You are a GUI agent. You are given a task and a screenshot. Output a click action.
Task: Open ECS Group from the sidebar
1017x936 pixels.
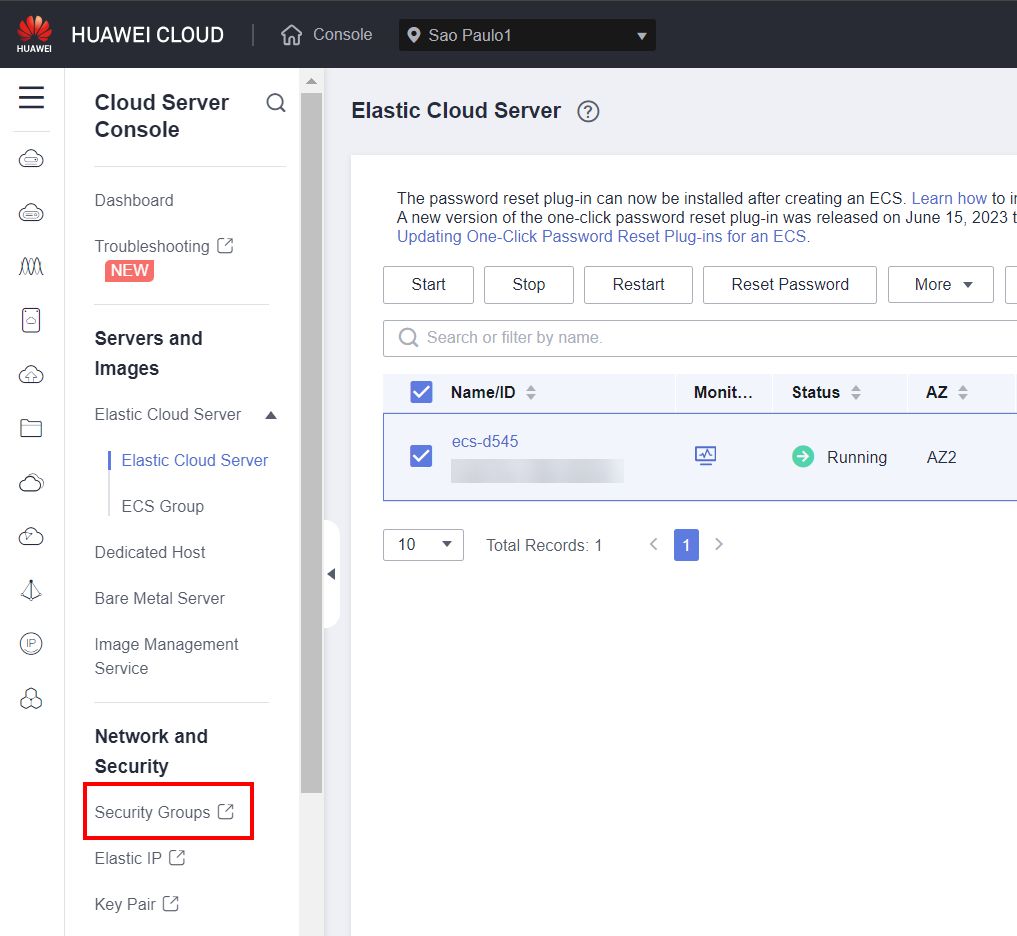pos(163,506)
